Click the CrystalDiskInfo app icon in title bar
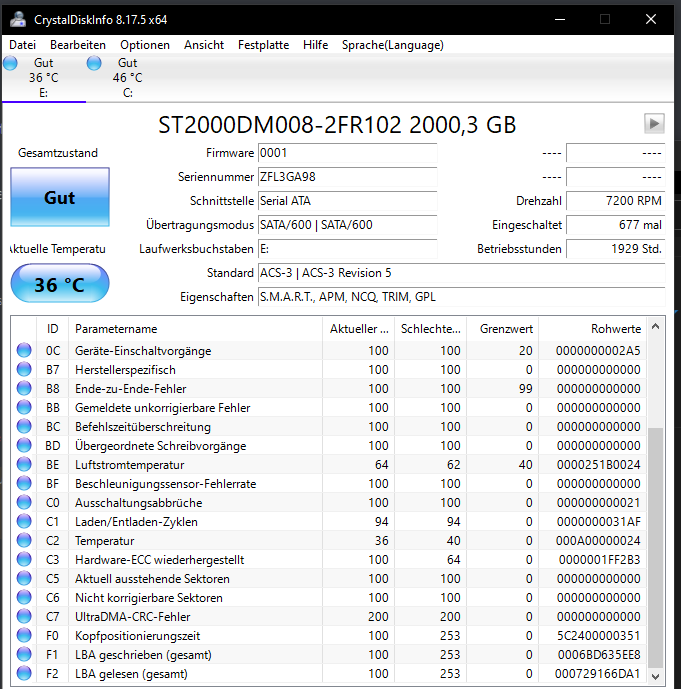Screen dimensions: 681x689 17,19
